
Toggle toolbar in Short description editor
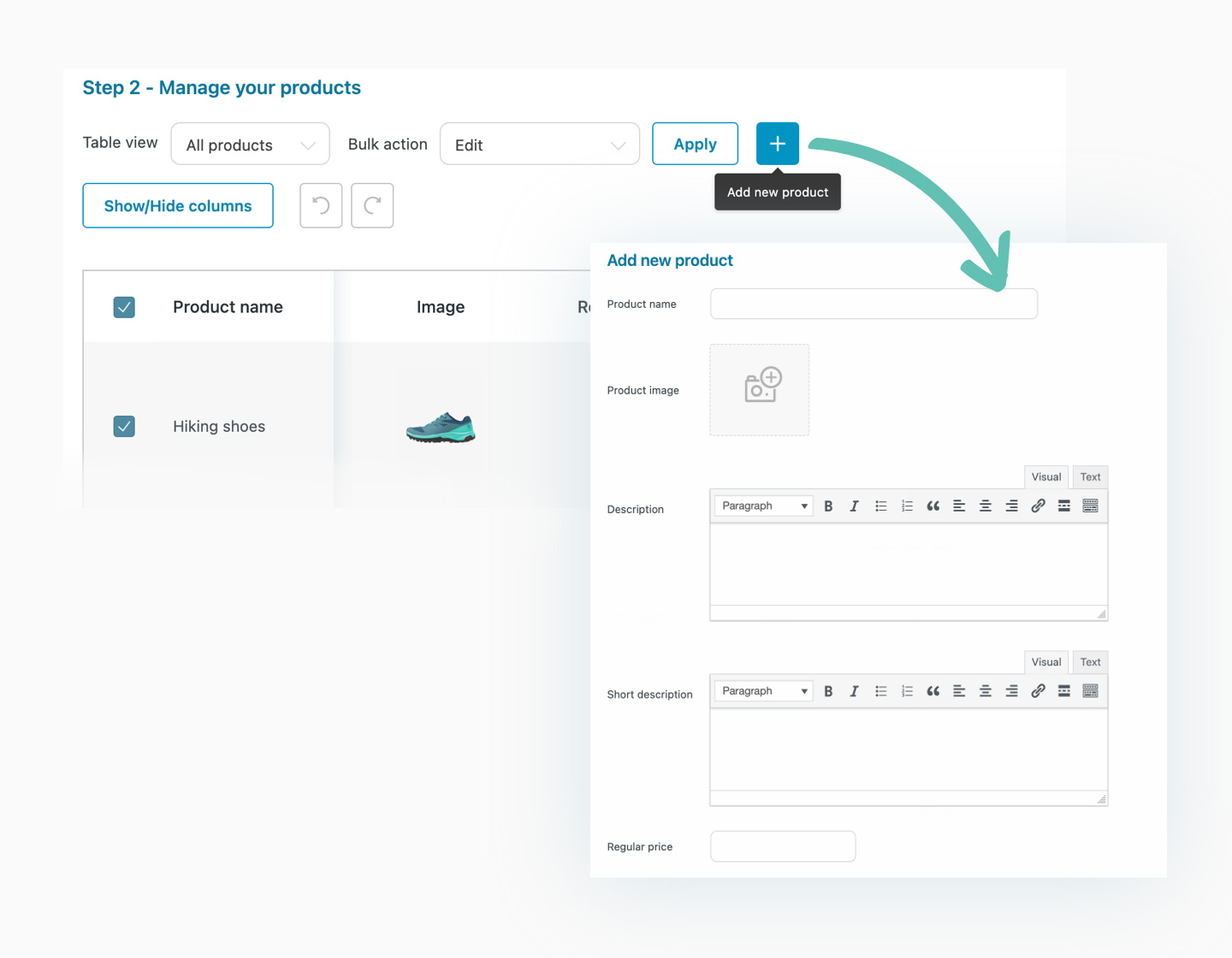pyautogui.click(x=1090, y=691)
